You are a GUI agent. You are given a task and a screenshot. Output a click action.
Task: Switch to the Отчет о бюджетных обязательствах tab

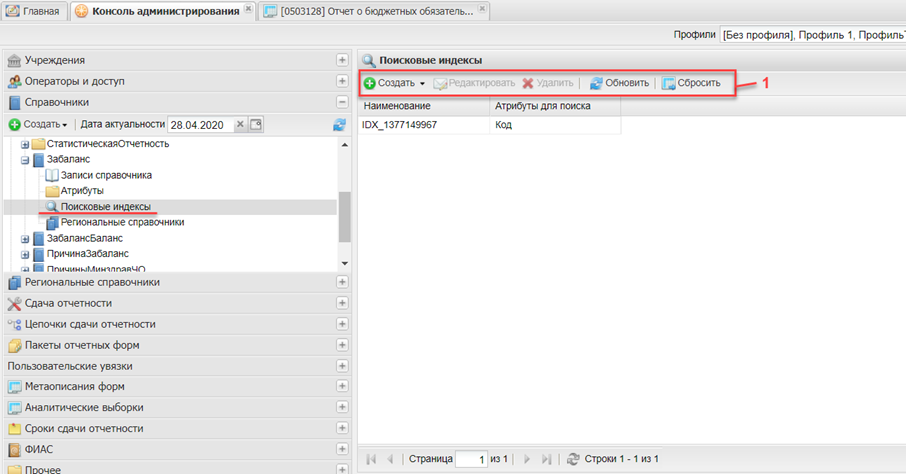point(370,11)
